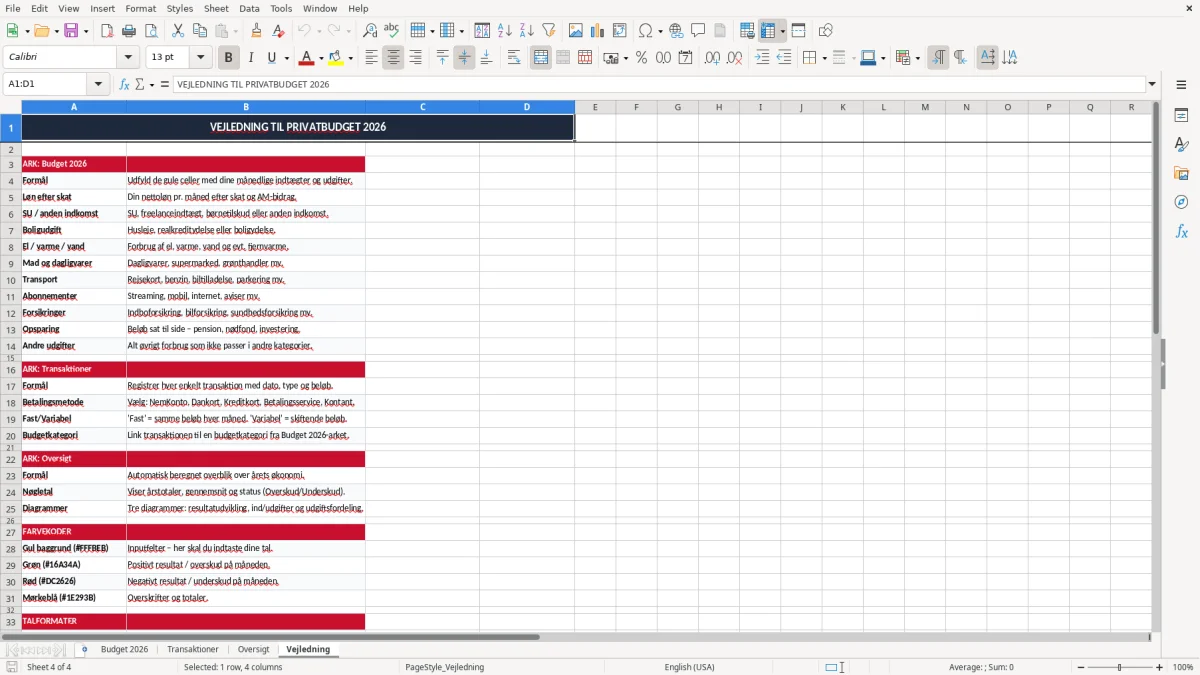Screen dimensions: 1200x675
Task: Click in the formula input line
Action: 658,85
